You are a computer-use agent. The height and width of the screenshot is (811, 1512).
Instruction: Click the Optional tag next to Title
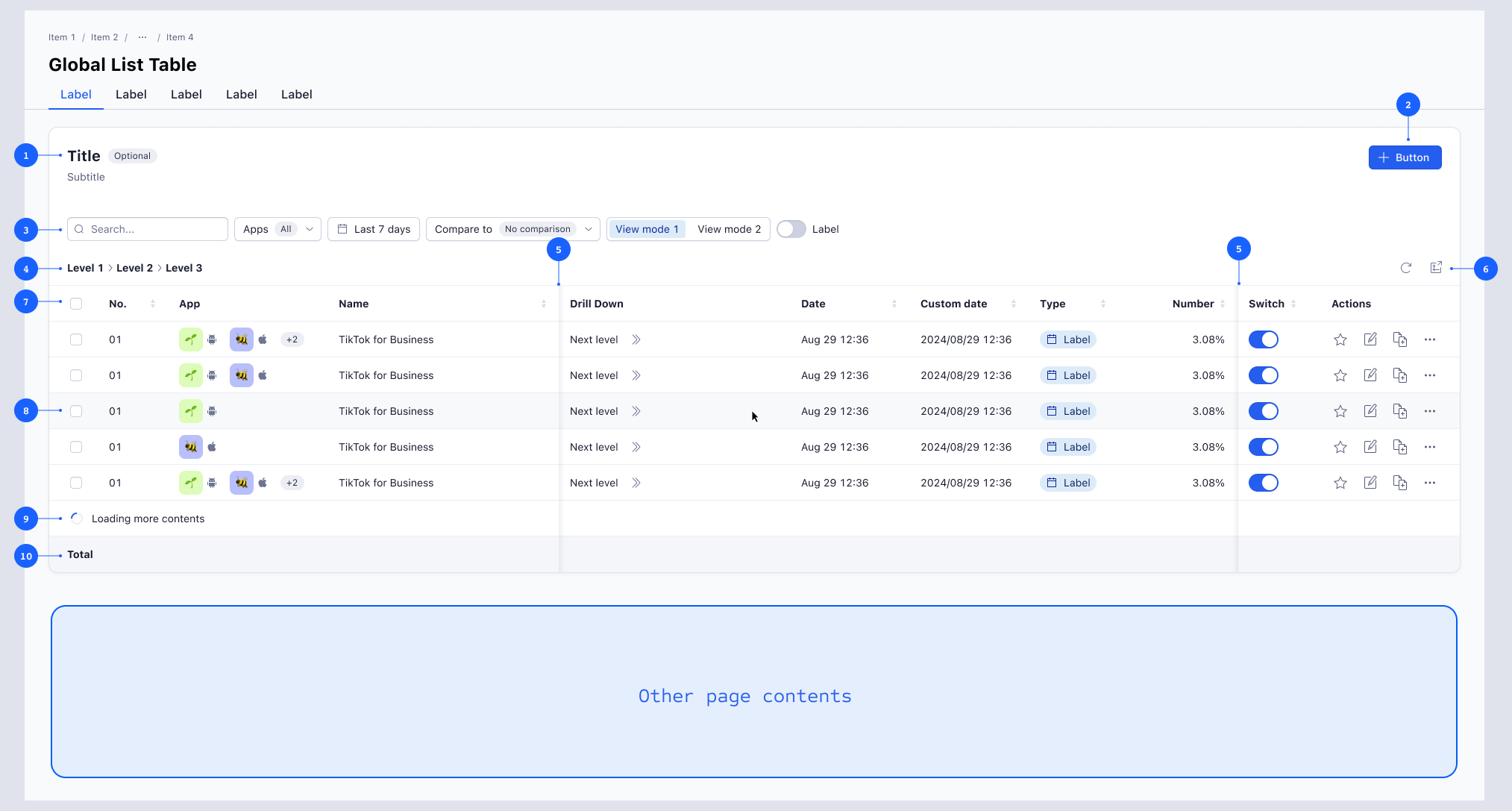[x=132, y=156]
